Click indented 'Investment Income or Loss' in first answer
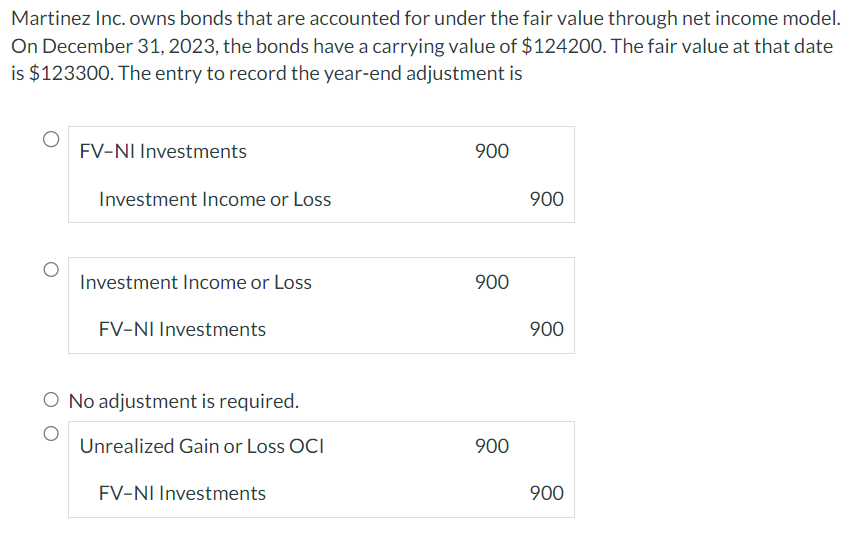Screen dimensions: 855x539 [215, 199]
